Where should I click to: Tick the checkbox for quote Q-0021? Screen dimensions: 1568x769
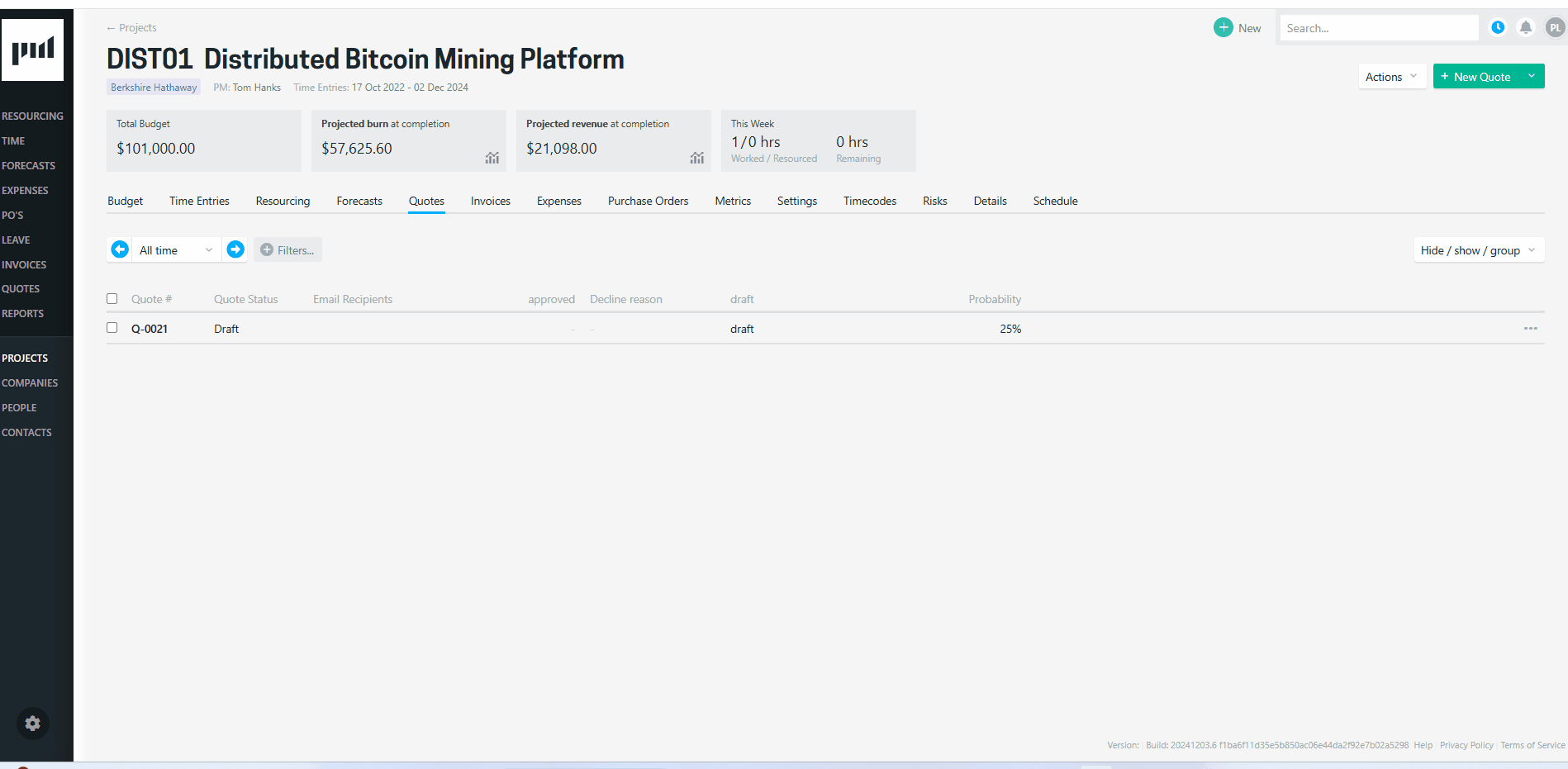tap(112, 328)
